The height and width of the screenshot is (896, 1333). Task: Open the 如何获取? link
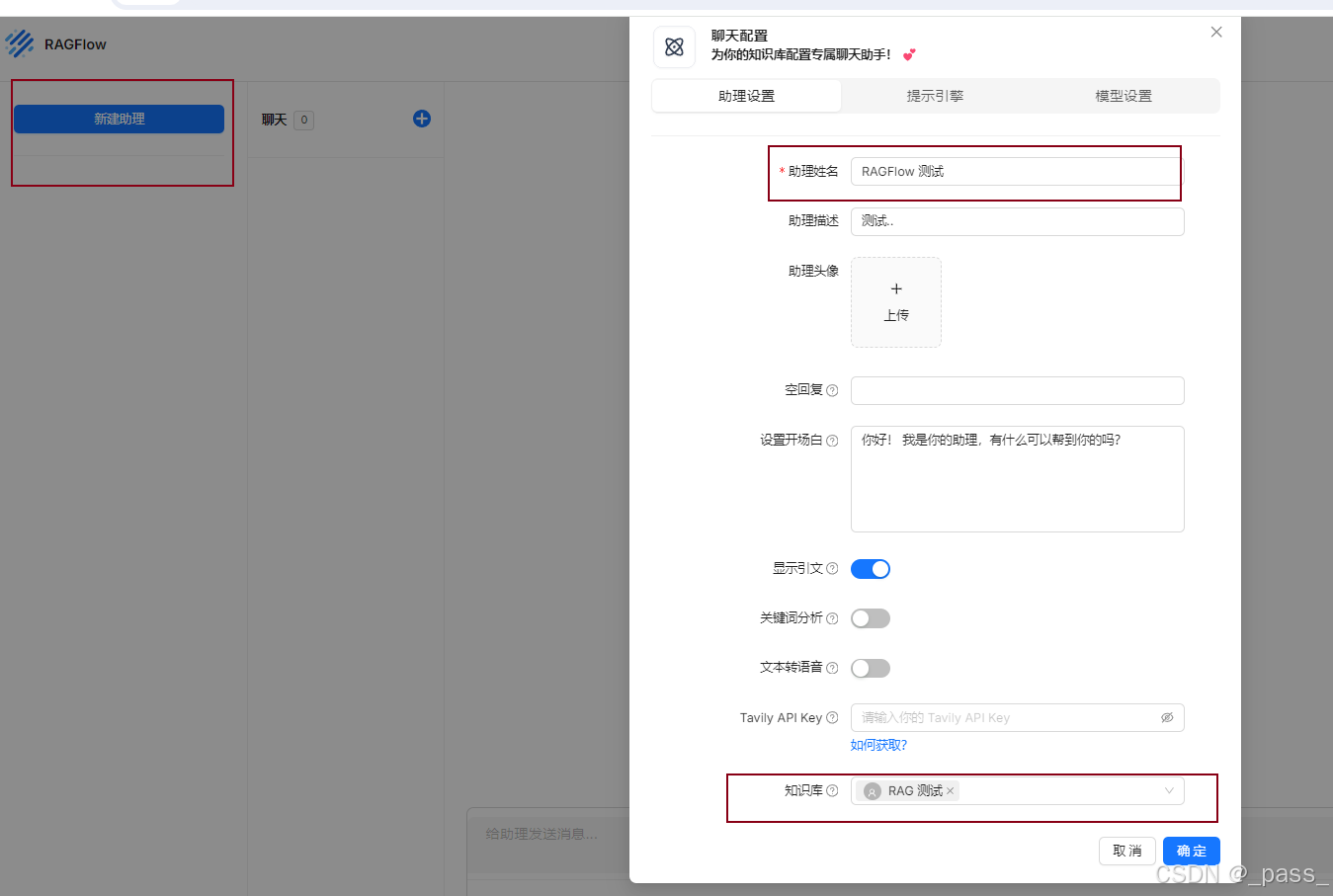click(878, 745)
